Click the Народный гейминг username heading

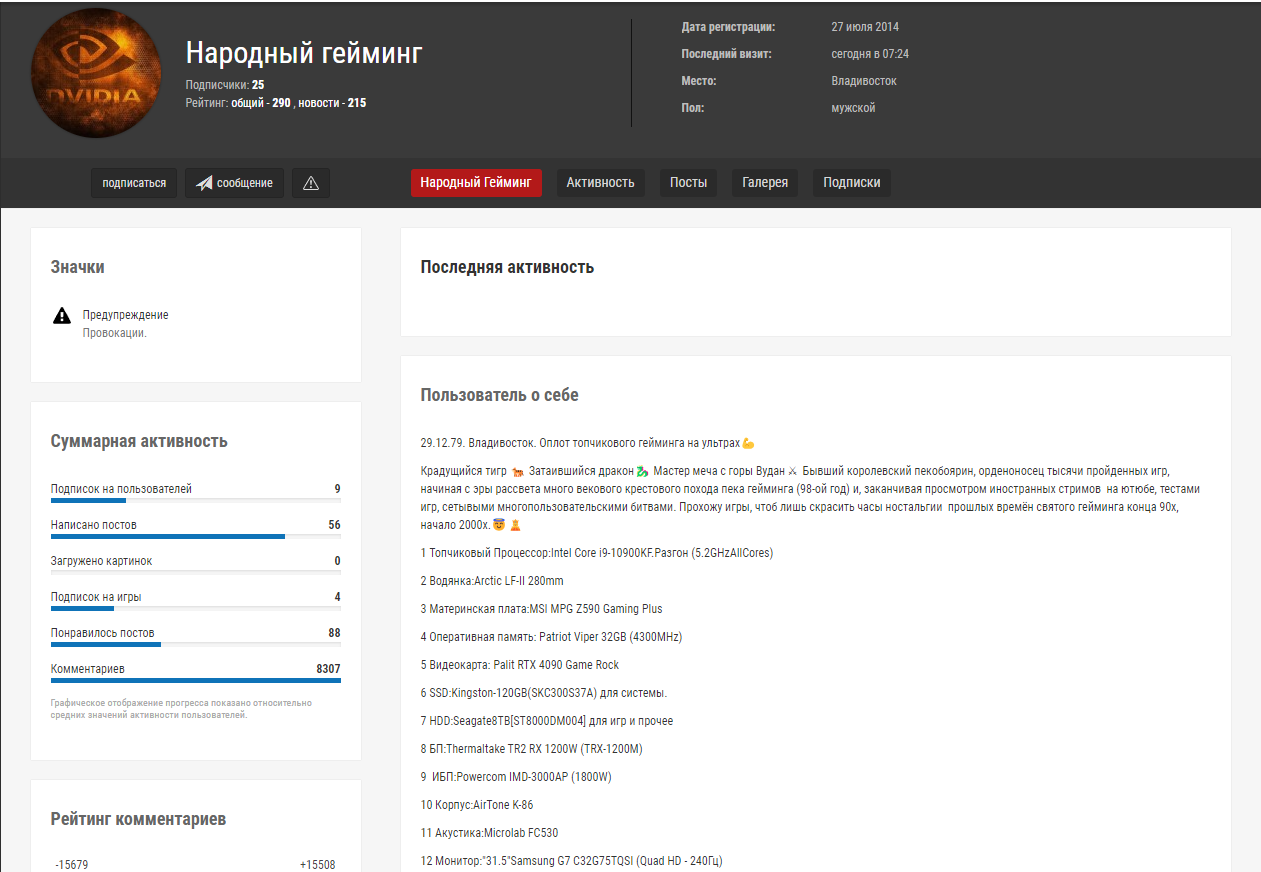[304, 53]
